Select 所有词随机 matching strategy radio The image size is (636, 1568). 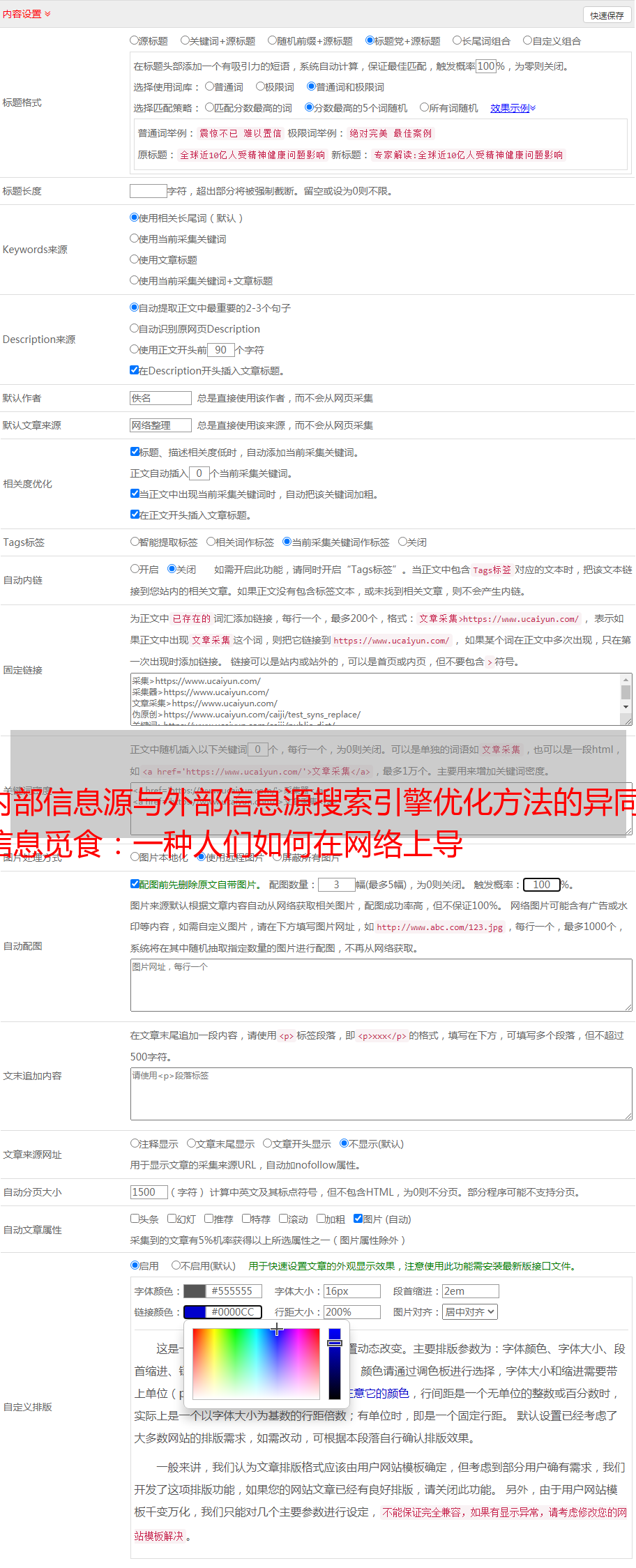click(x=424, y=107)
